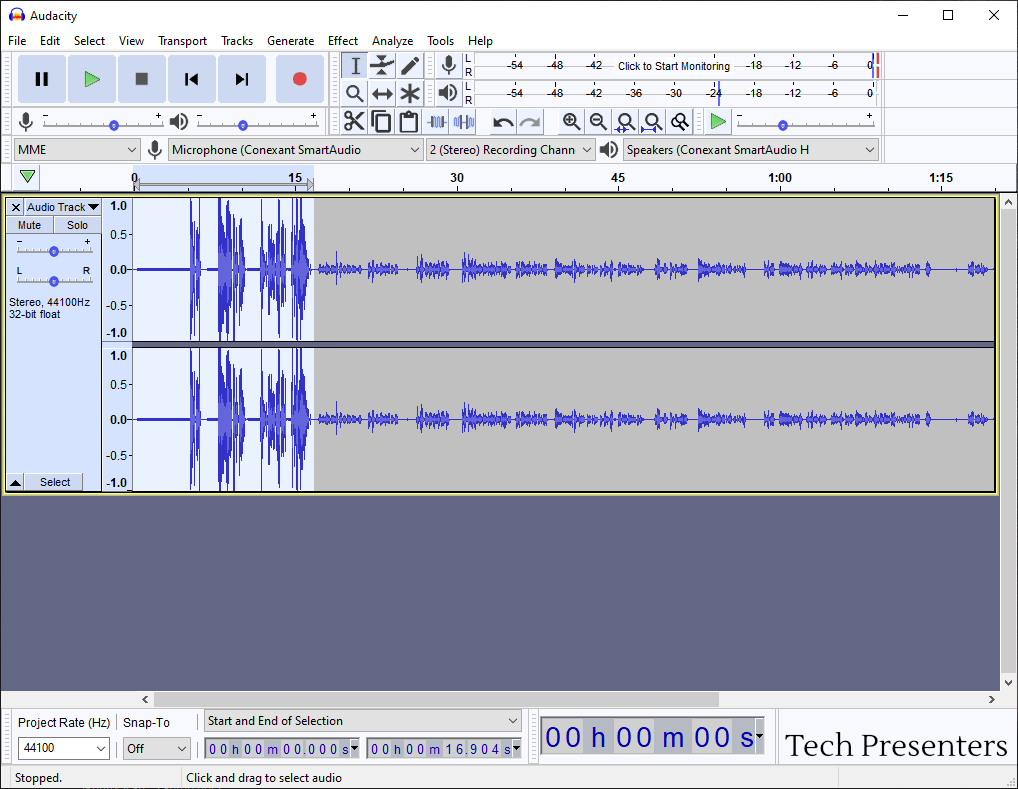
Task: Click the playback volume slider
Action: coord(258,124)
